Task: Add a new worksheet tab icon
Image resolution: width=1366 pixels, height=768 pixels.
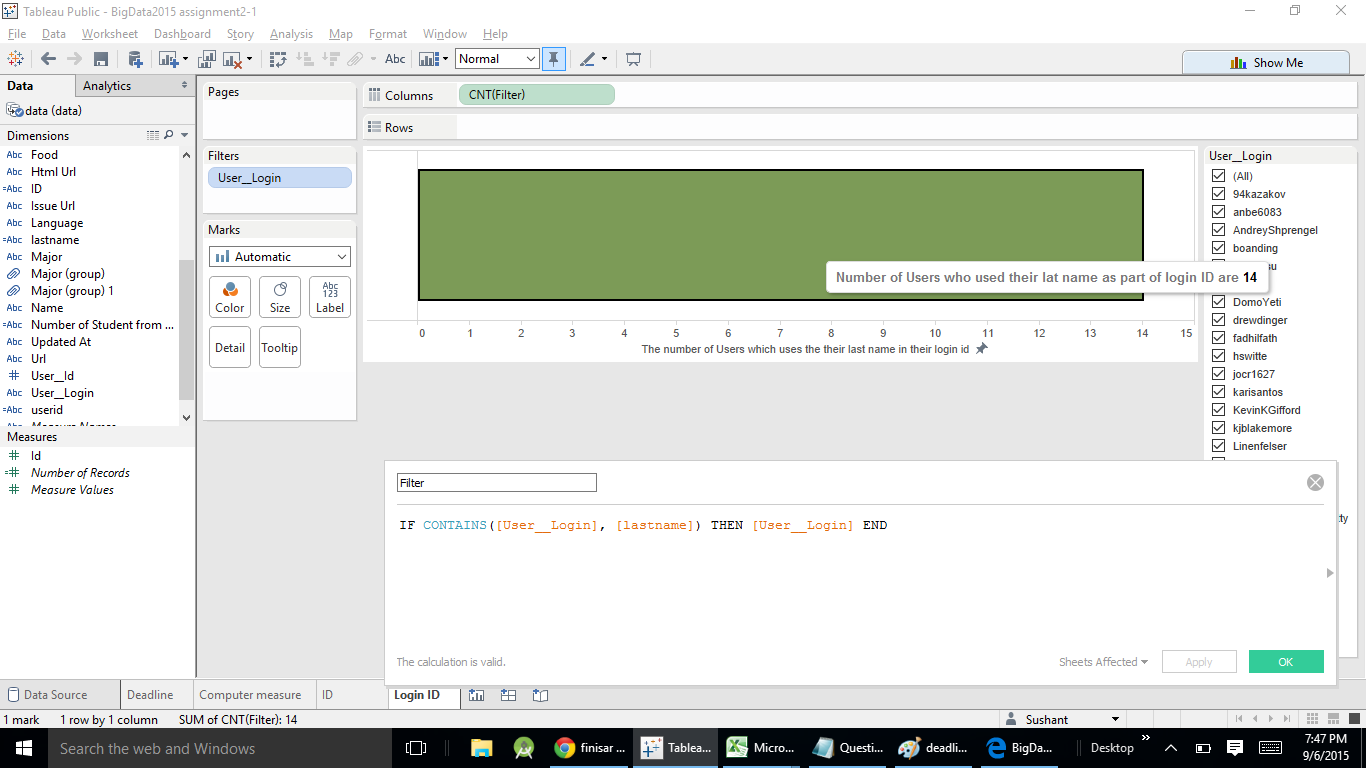Action: click(477, 695)
